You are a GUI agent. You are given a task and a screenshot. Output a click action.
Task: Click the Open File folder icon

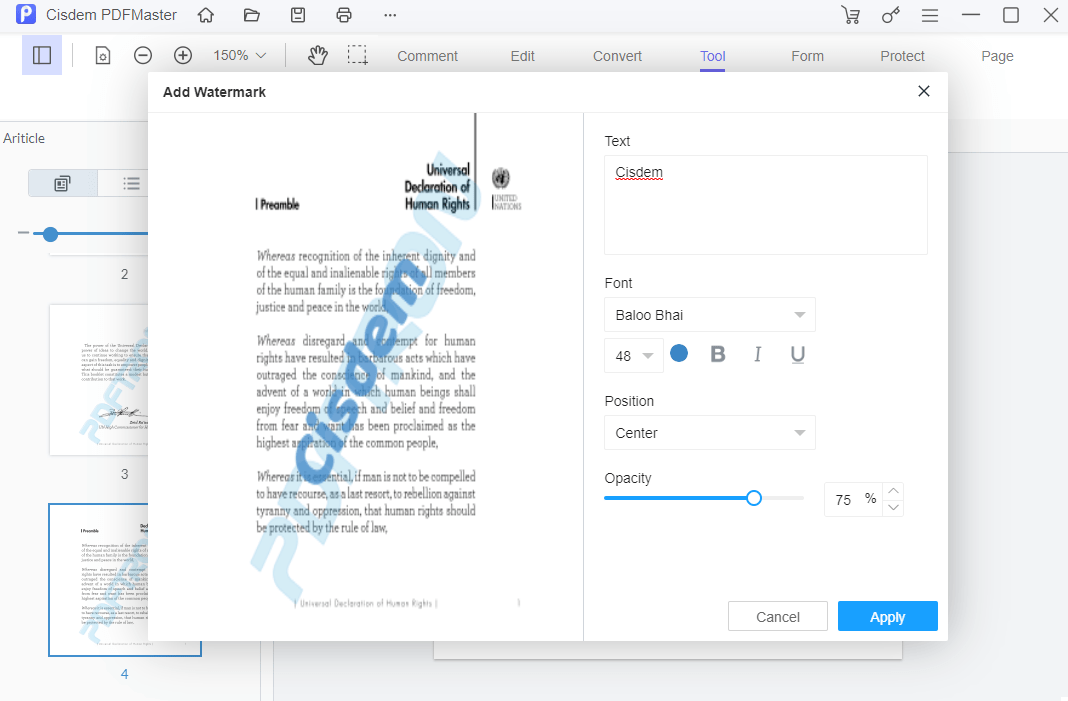click(x=252, y=15)
